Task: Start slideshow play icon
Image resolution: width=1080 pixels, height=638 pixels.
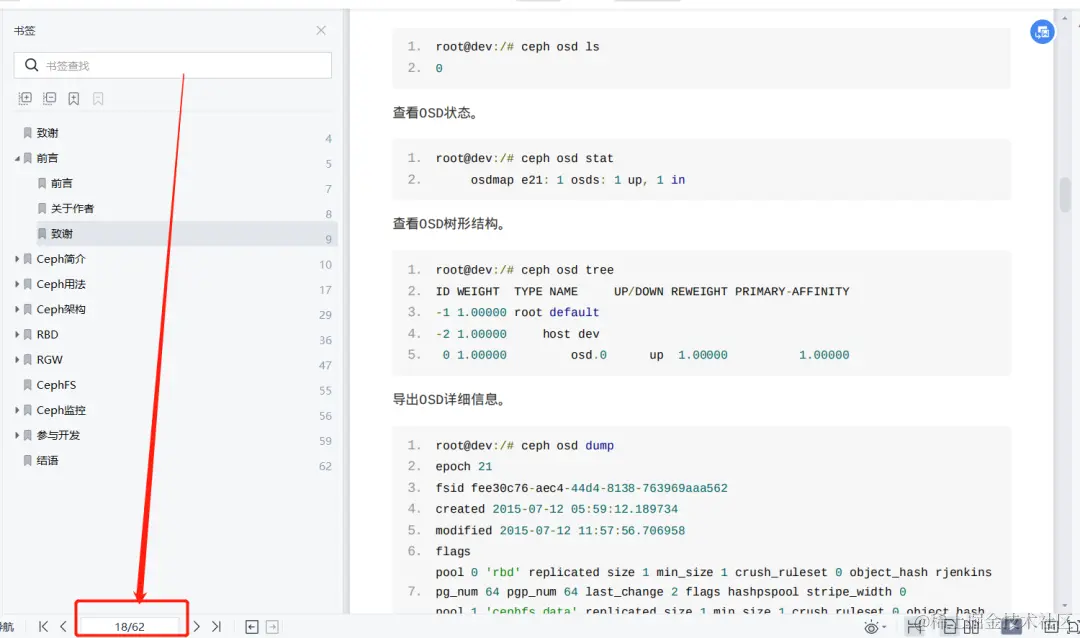Action: (x=1011, y=626)
